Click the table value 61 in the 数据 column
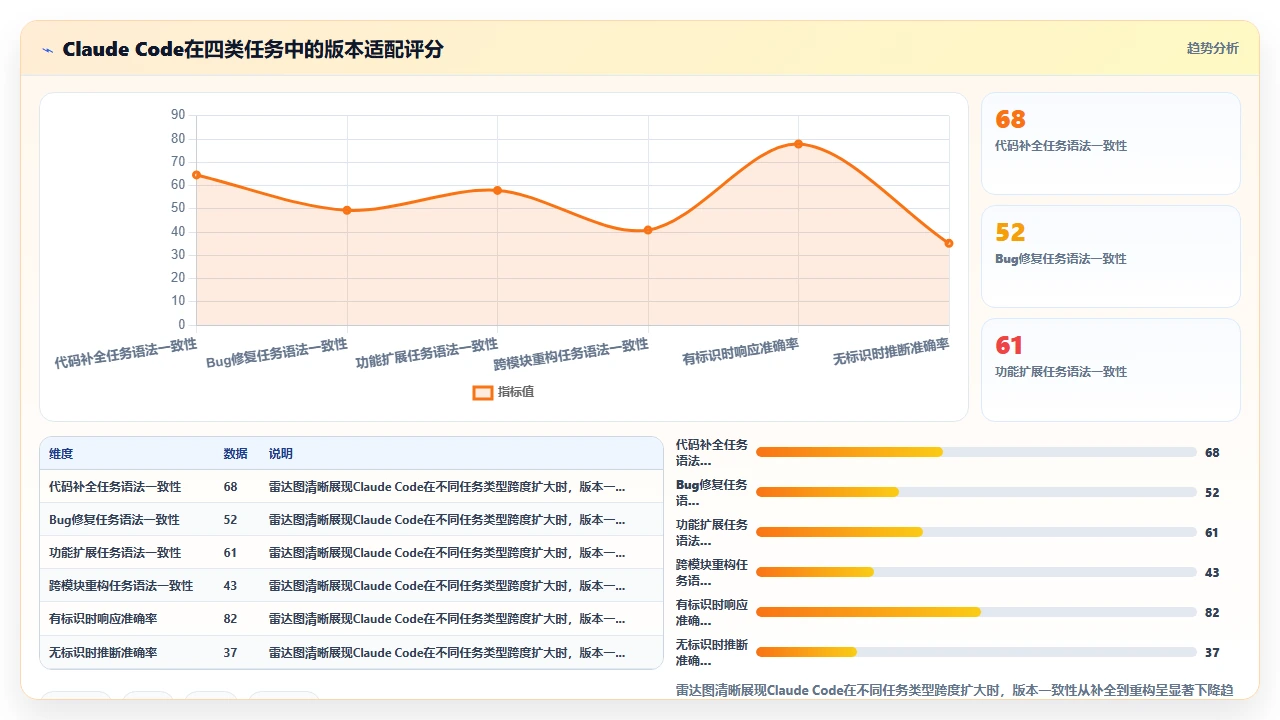1280x720 pixels. click(x=230, y=553)
